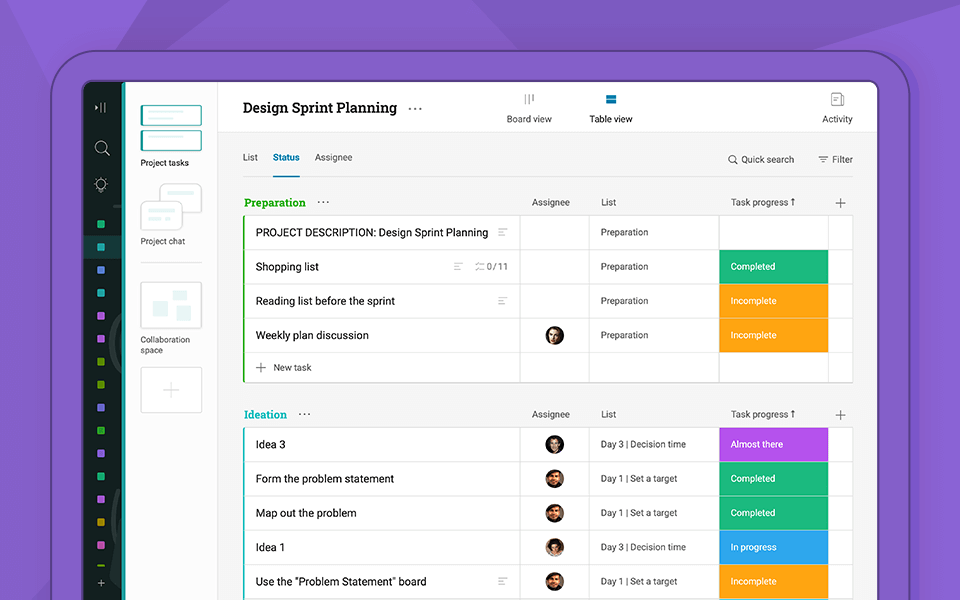Change Incomplete status of Reading list

[773, 301]
